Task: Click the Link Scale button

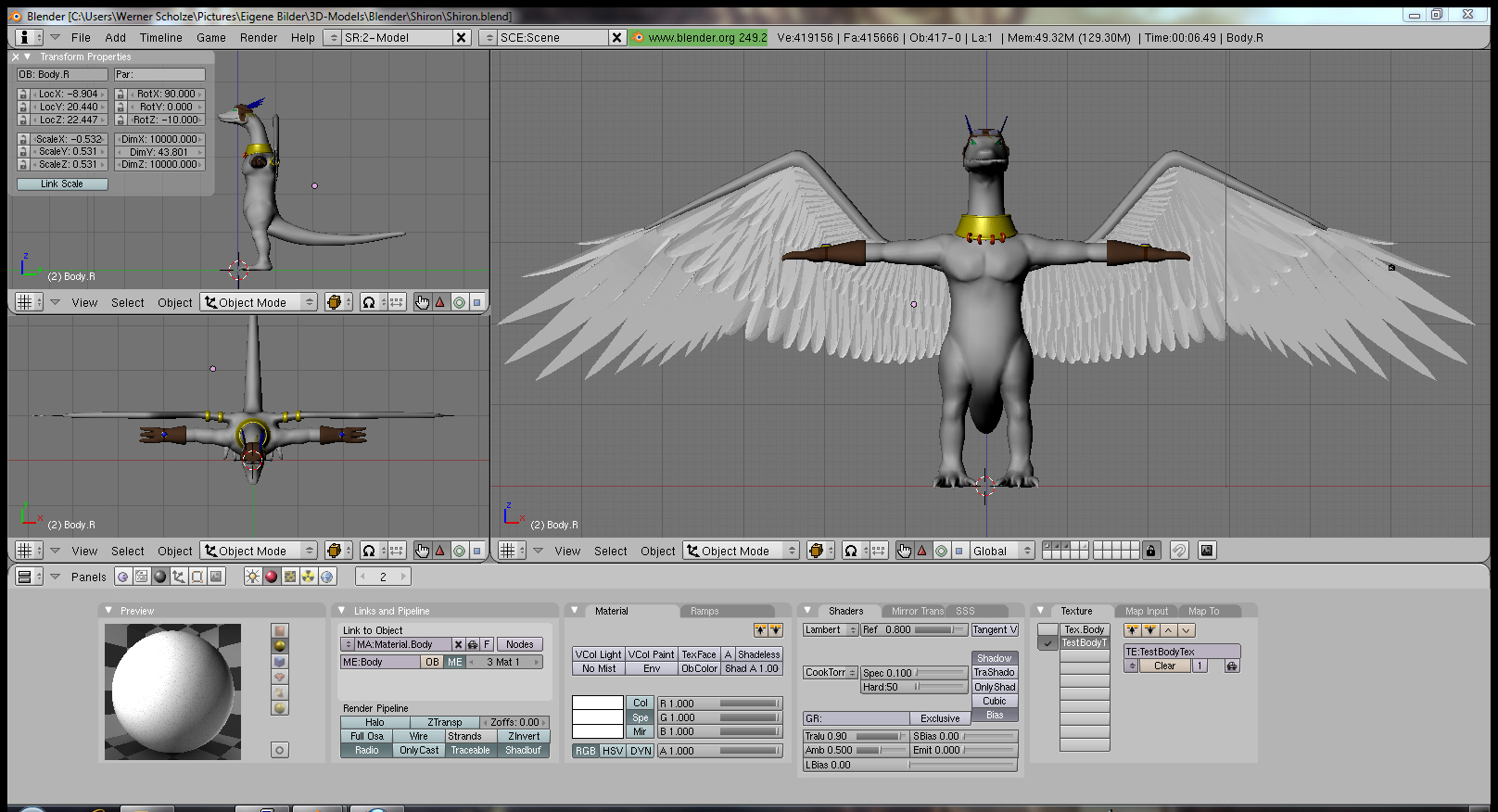Action: coord(62,184)
